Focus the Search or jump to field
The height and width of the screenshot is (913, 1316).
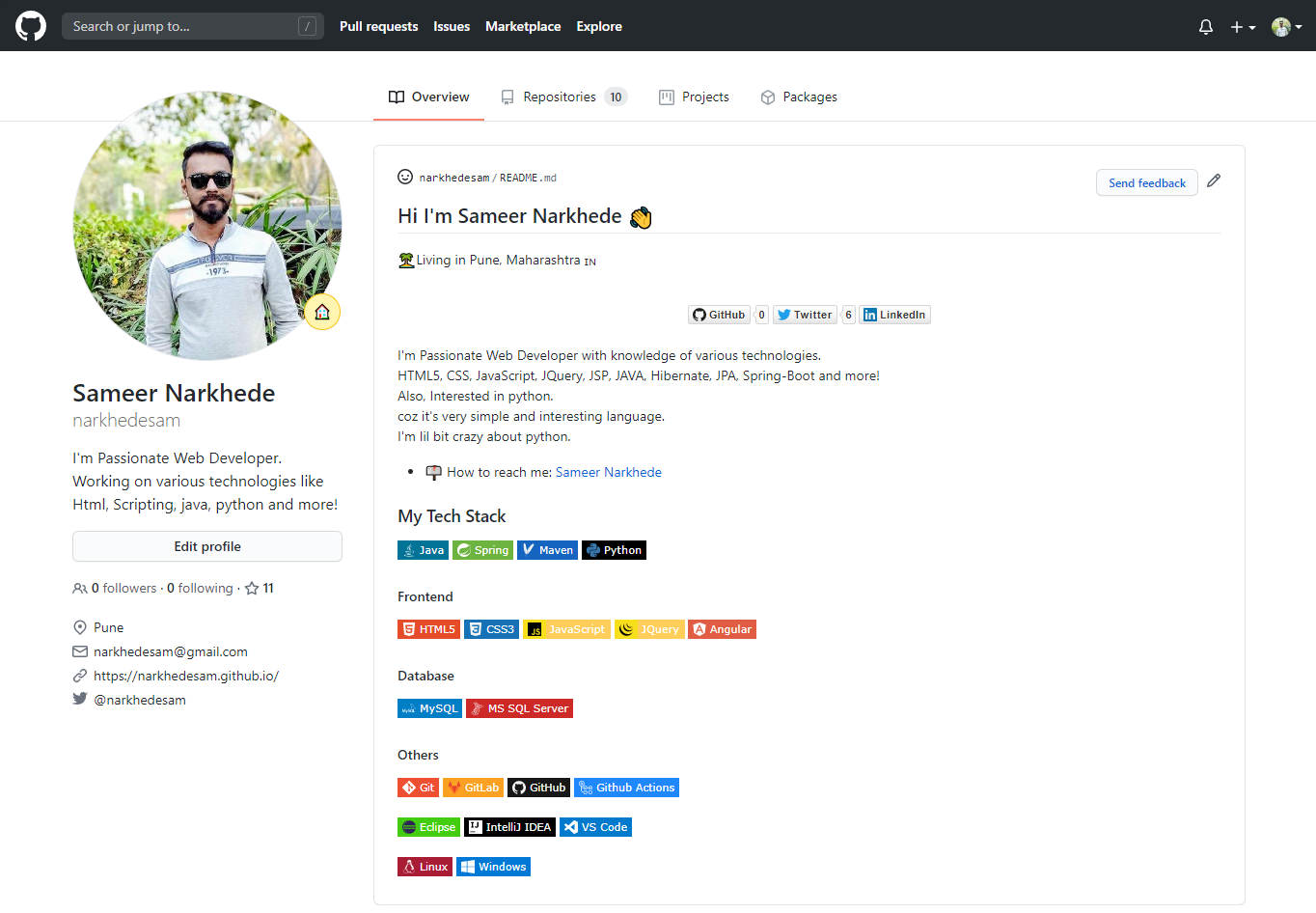coord(193,26)
